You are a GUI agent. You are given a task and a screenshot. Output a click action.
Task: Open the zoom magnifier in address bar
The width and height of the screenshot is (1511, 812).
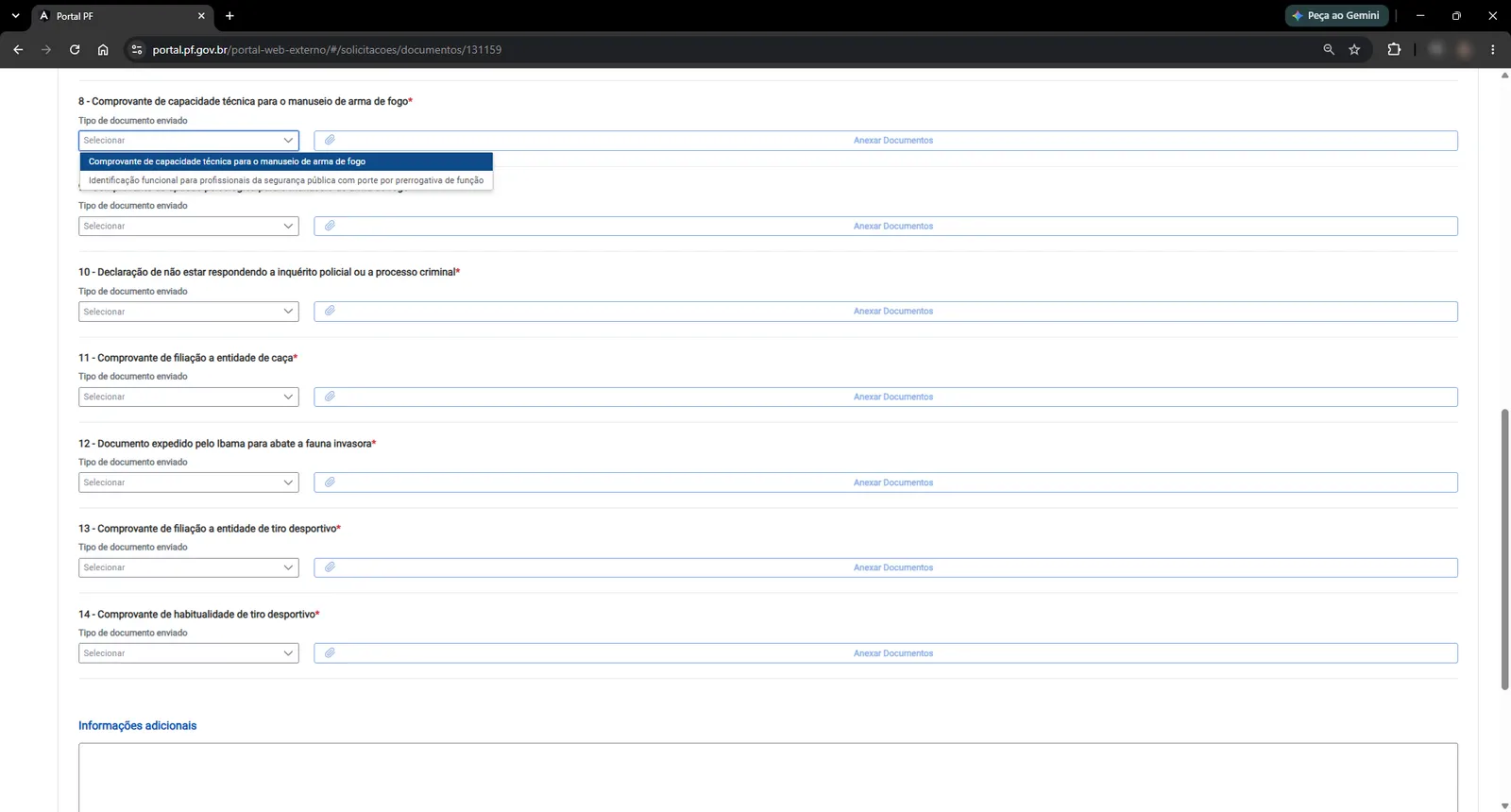coord(1329,49)
